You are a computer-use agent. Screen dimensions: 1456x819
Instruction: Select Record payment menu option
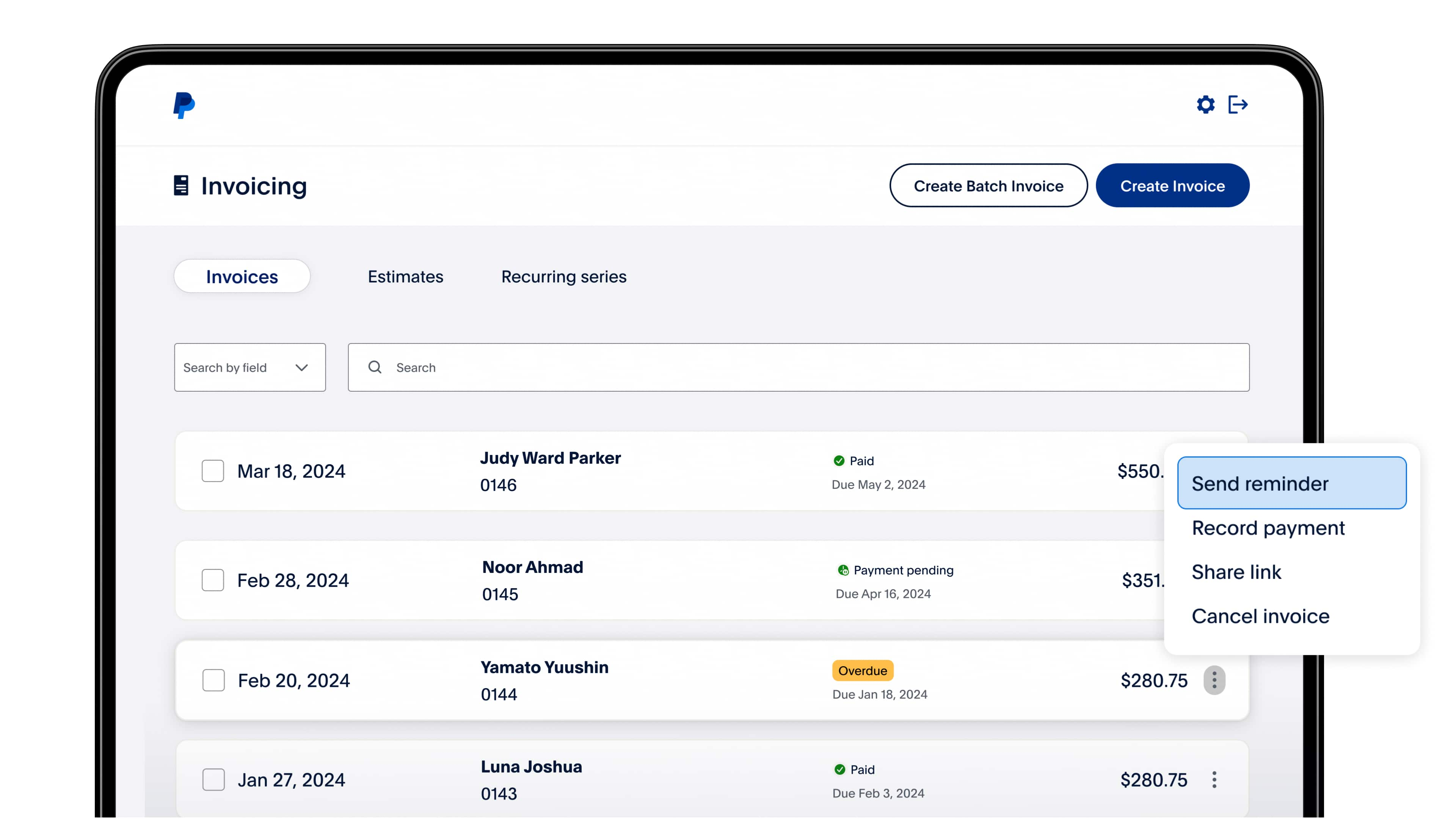1268,528
